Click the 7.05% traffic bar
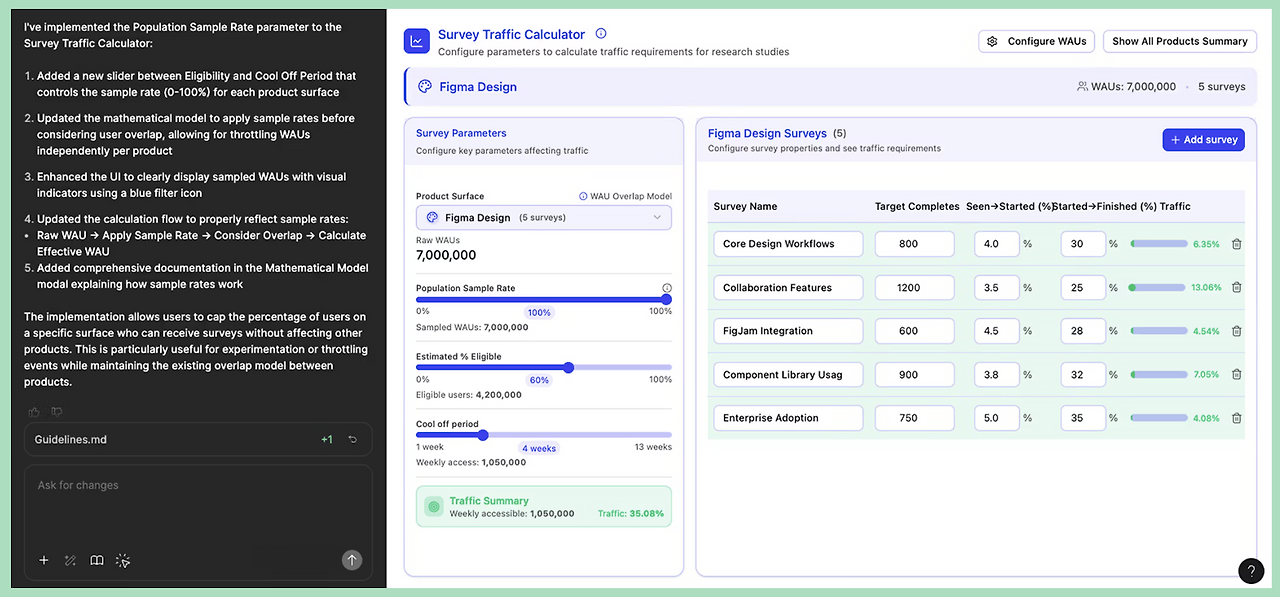This screenshot has width=1280, height=597. [1158, 375]
